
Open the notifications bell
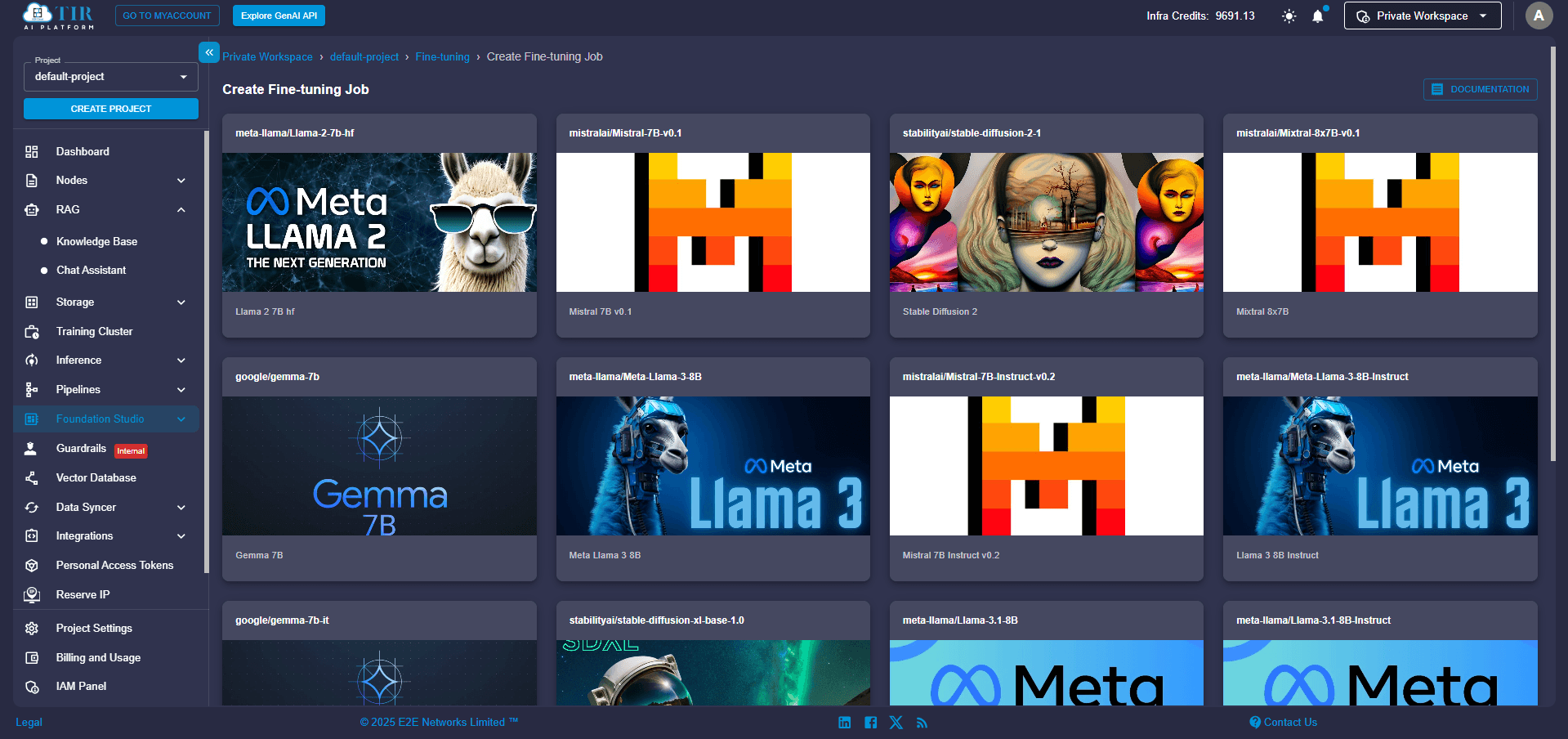point(1318,16)
